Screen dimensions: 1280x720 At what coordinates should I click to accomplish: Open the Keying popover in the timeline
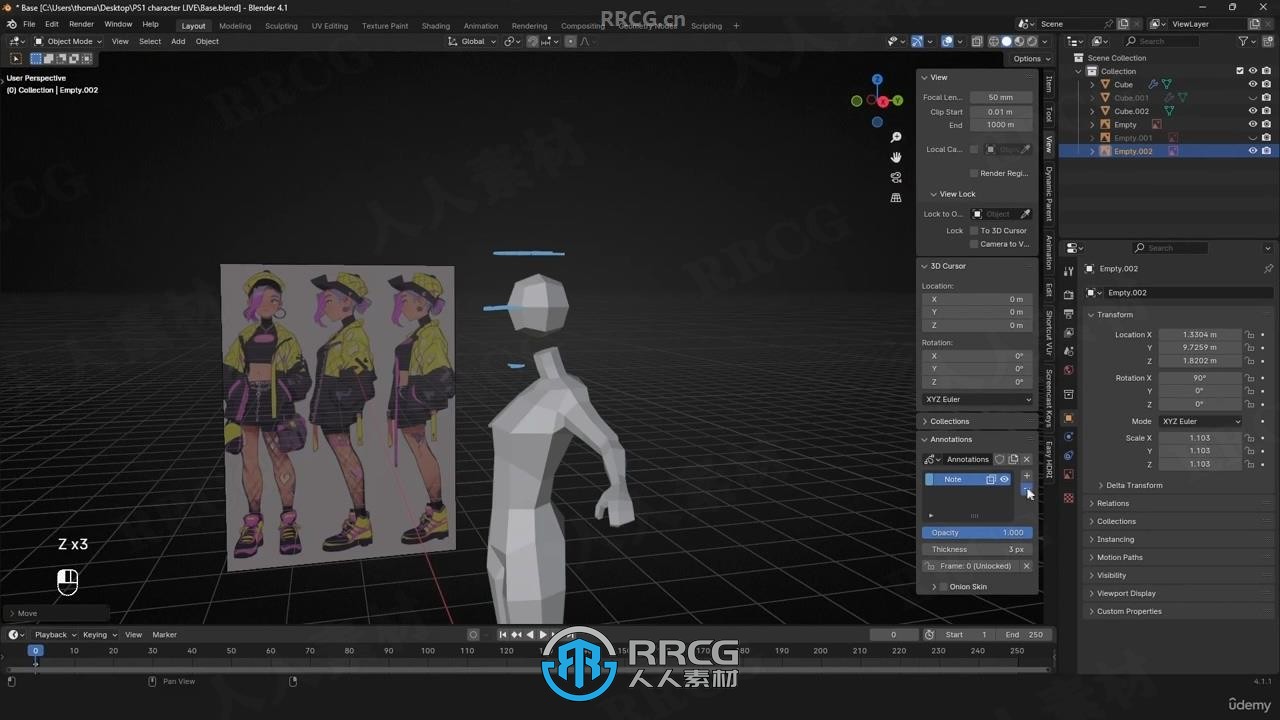(99, 634)
